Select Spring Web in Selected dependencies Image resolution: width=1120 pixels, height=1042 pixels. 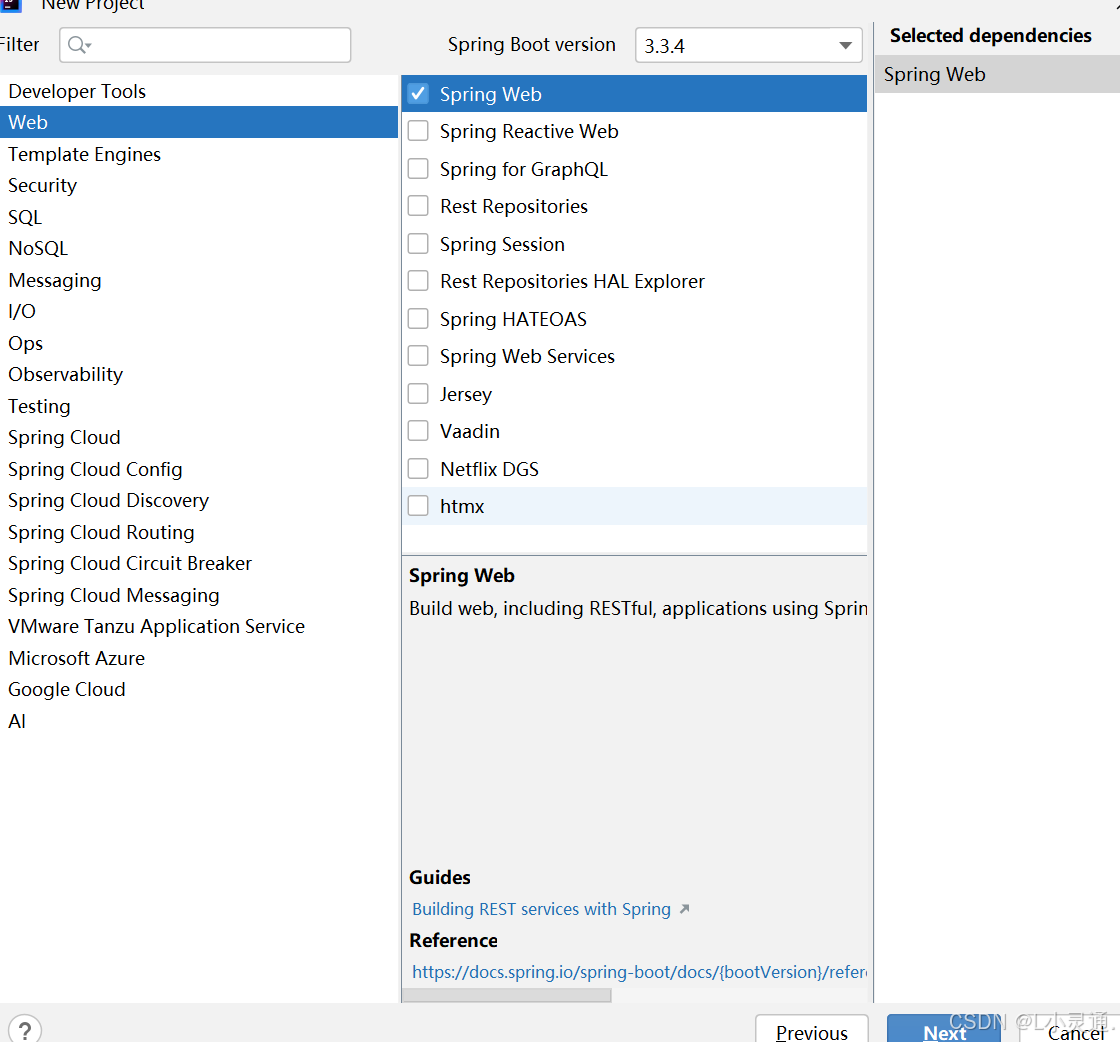click(x=997, y=74)
